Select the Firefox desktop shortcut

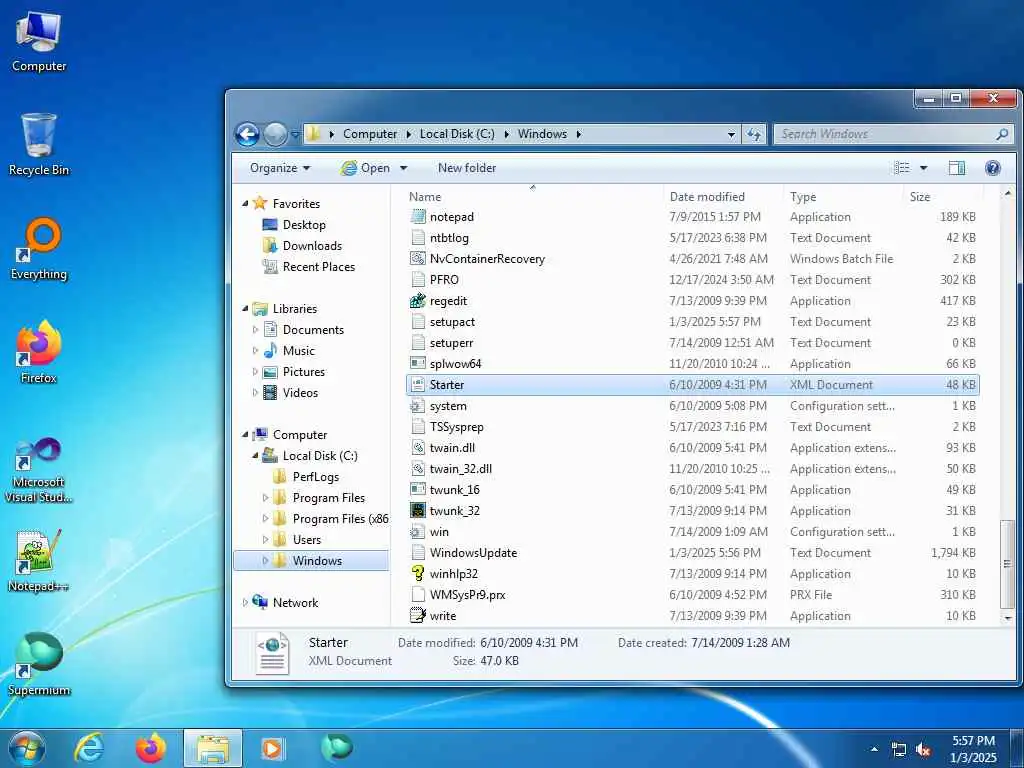39,353
